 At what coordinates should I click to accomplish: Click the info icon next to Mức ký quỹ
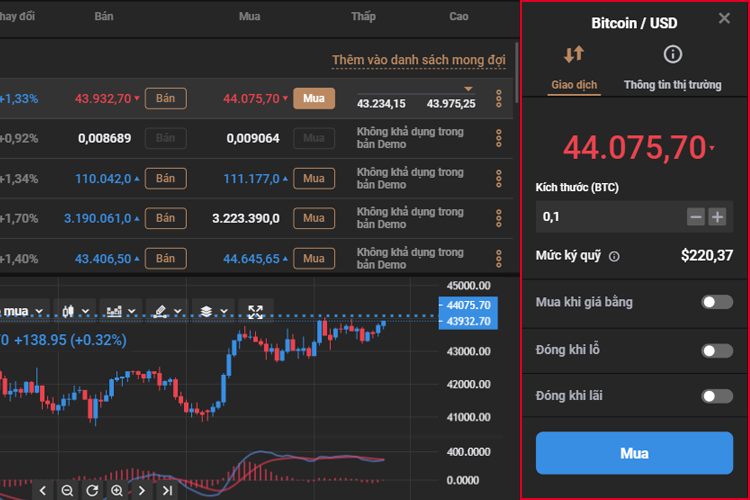pos(614,256)
